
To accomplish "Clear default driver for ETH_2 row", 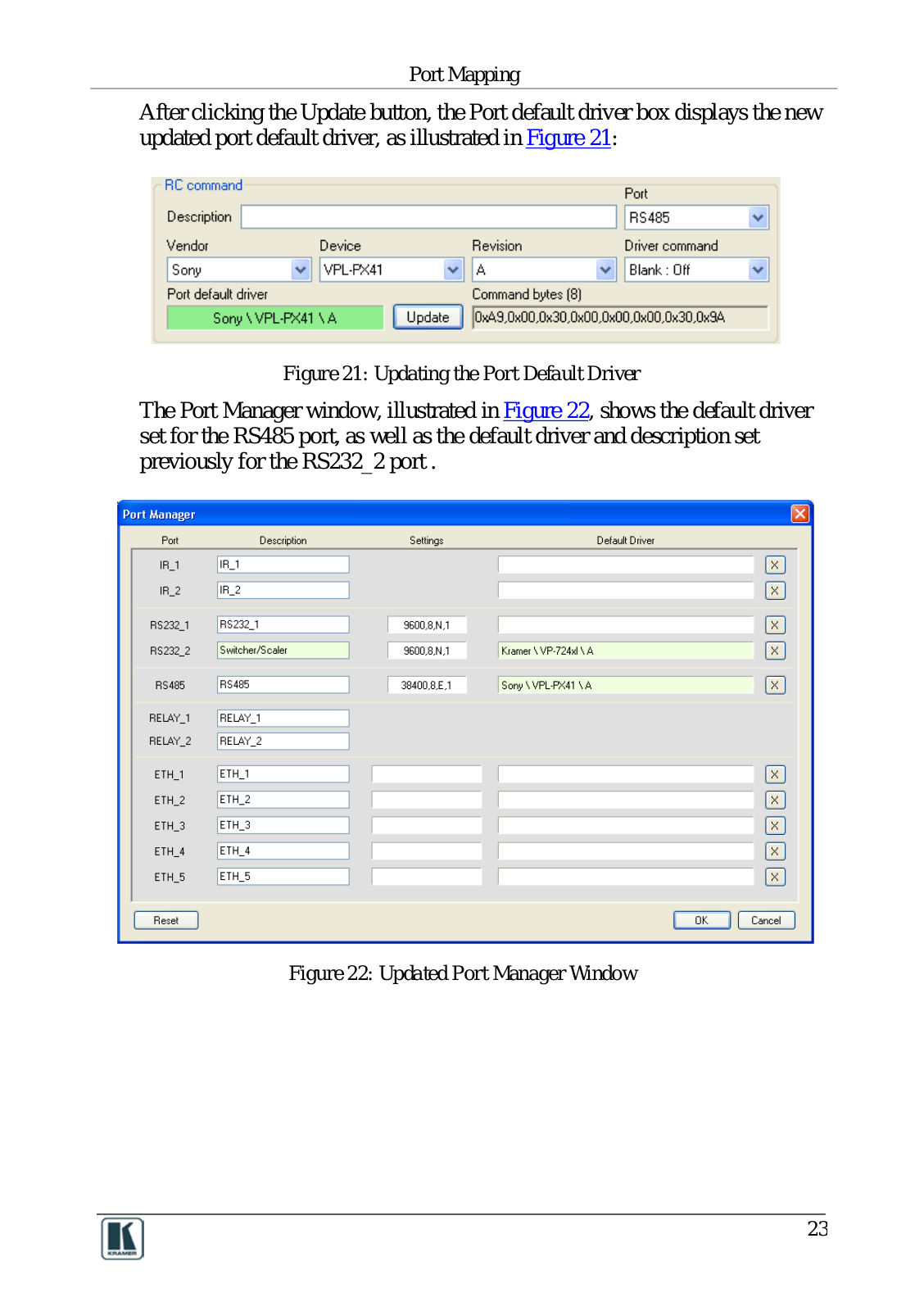I will click(774, 800).
